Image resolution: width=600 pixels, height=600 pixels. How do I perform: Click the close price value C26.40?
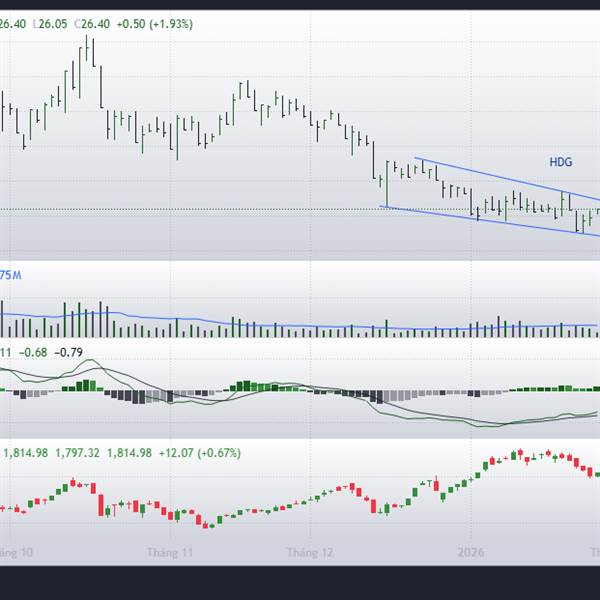click(92, 24)
